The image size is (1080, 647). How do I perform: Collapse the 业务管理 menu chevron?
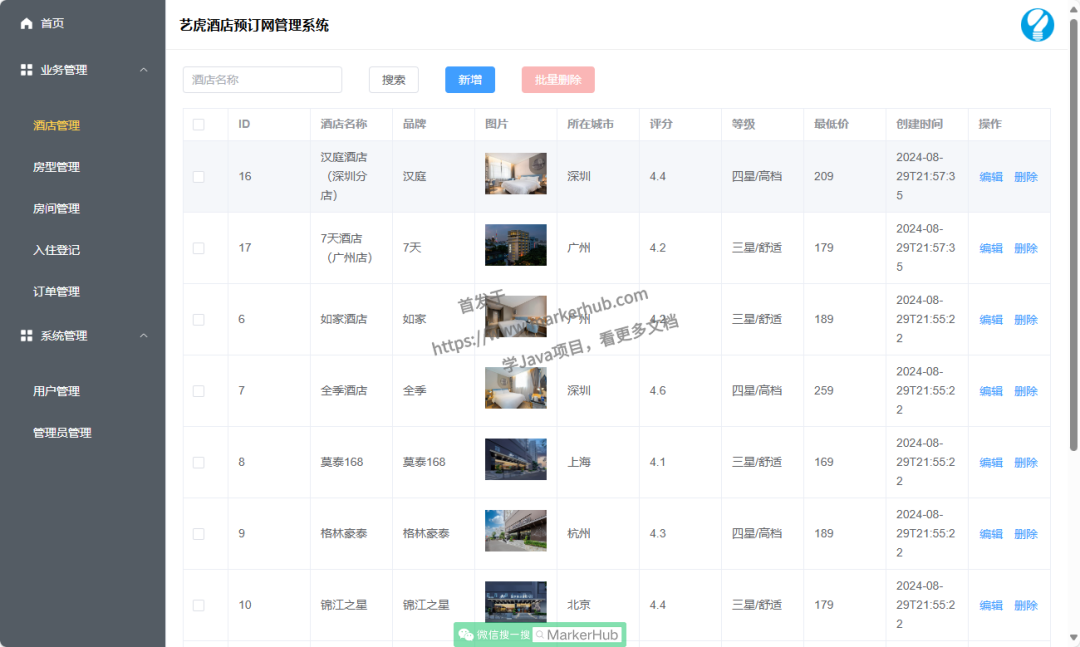144,70
